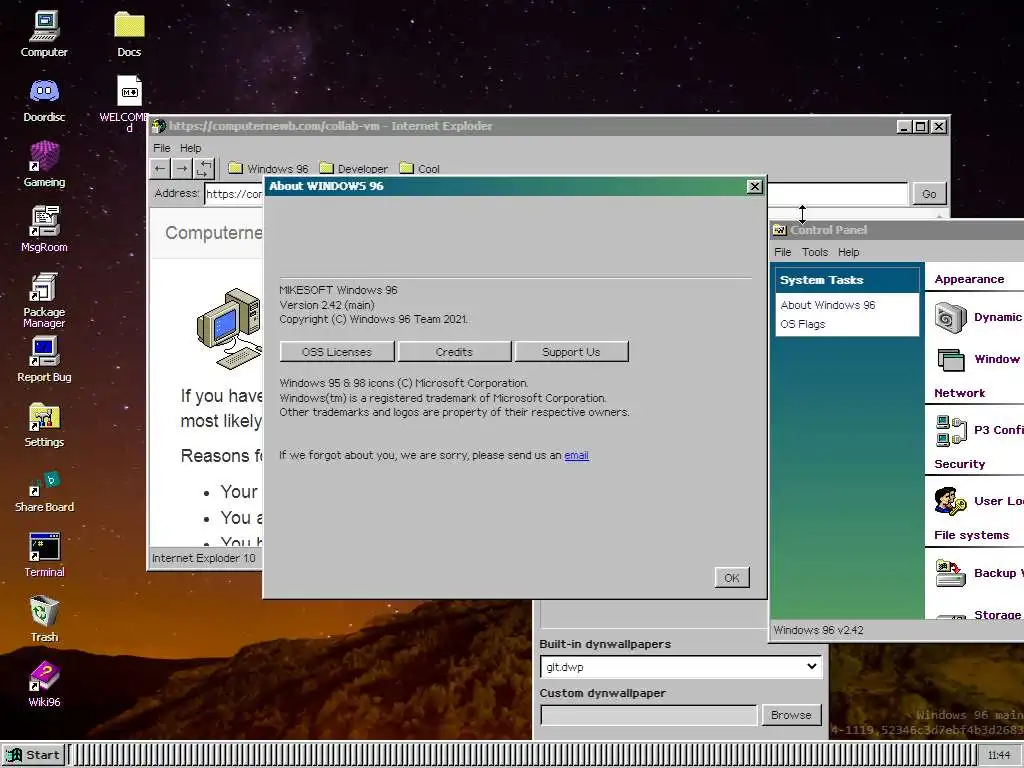
Task: Open User Login item in Control Panel
Action: [x=978, y=502]
